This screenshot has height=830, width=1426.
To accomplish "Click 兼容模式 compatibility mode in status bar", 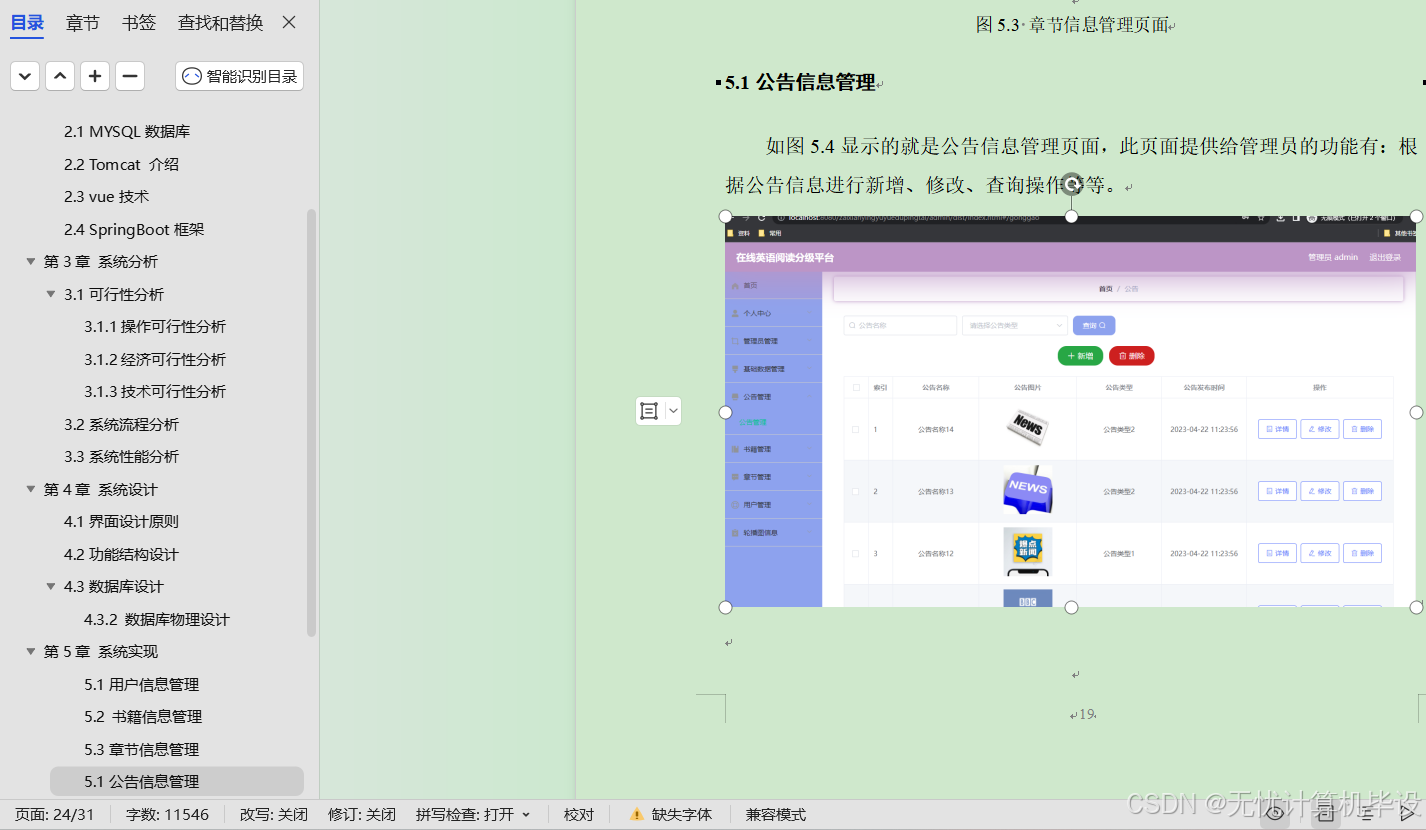I will pos(775,814).
